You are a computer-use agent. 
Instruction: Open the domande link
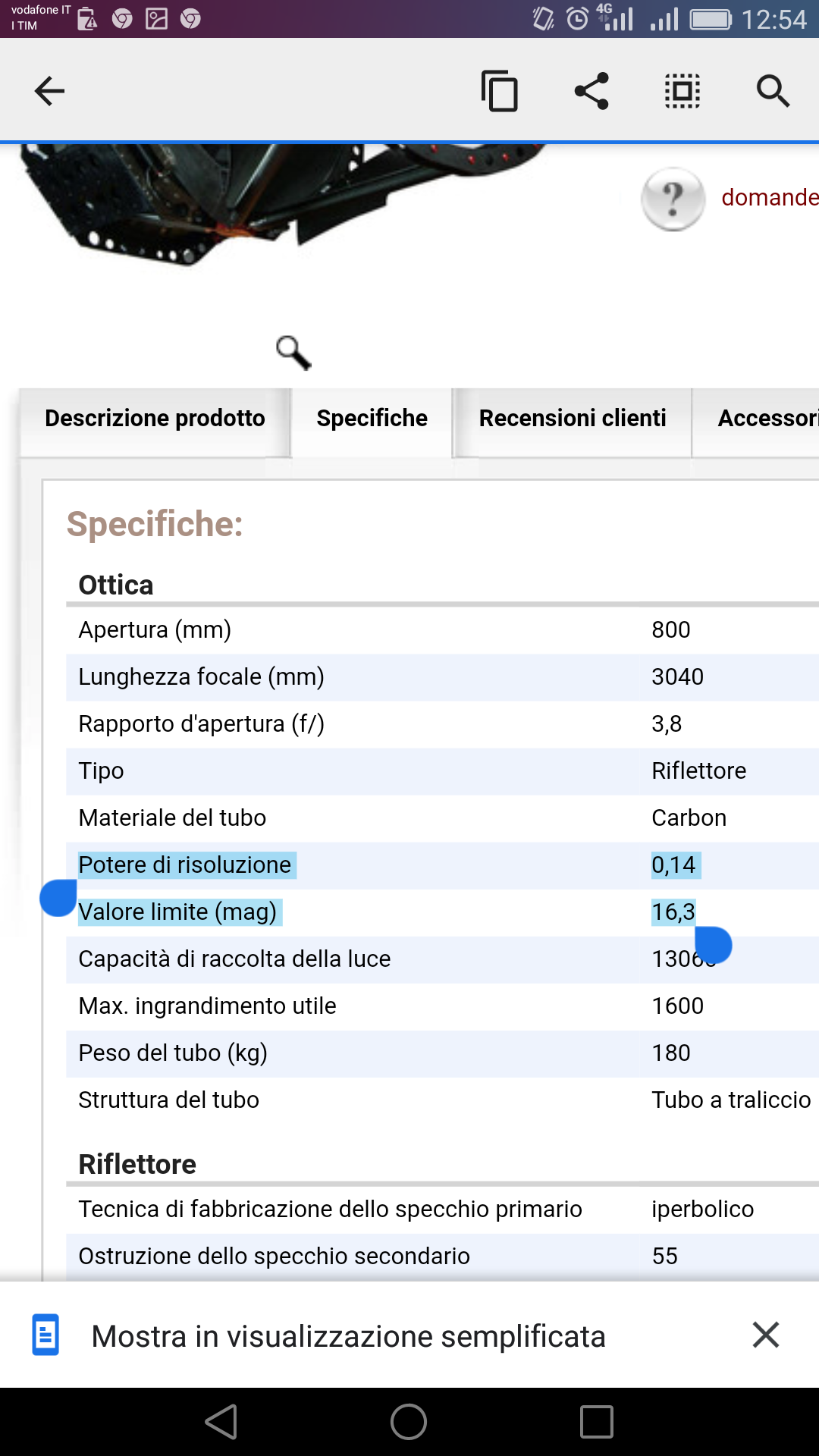coord(769,197)
